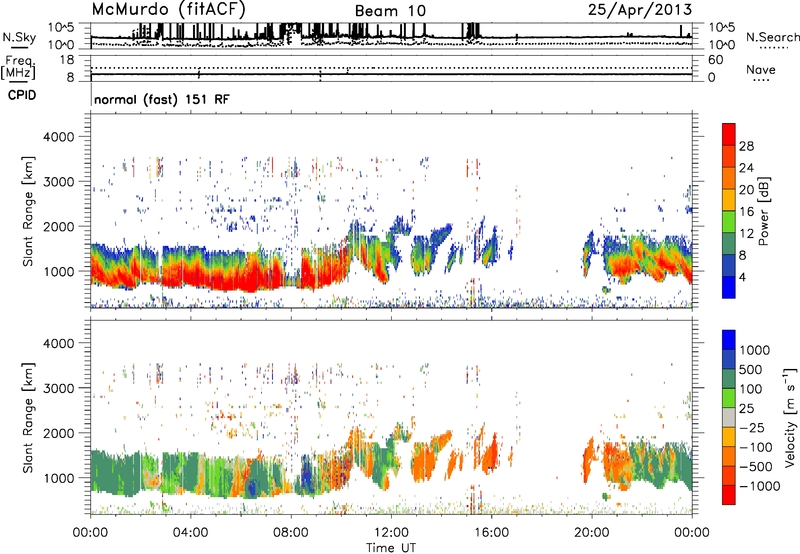Select the Freq. [MHz] axis label
This screenshot has height=554, width=800.
coord(18,68)
